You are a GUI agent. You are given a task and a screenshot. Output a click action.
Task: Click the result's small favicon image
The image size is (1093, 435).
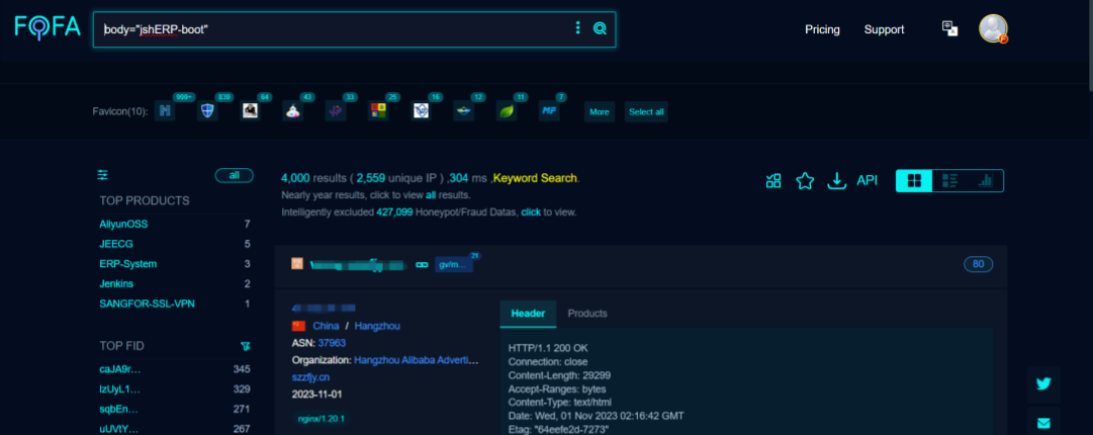(x=297, y=264)
